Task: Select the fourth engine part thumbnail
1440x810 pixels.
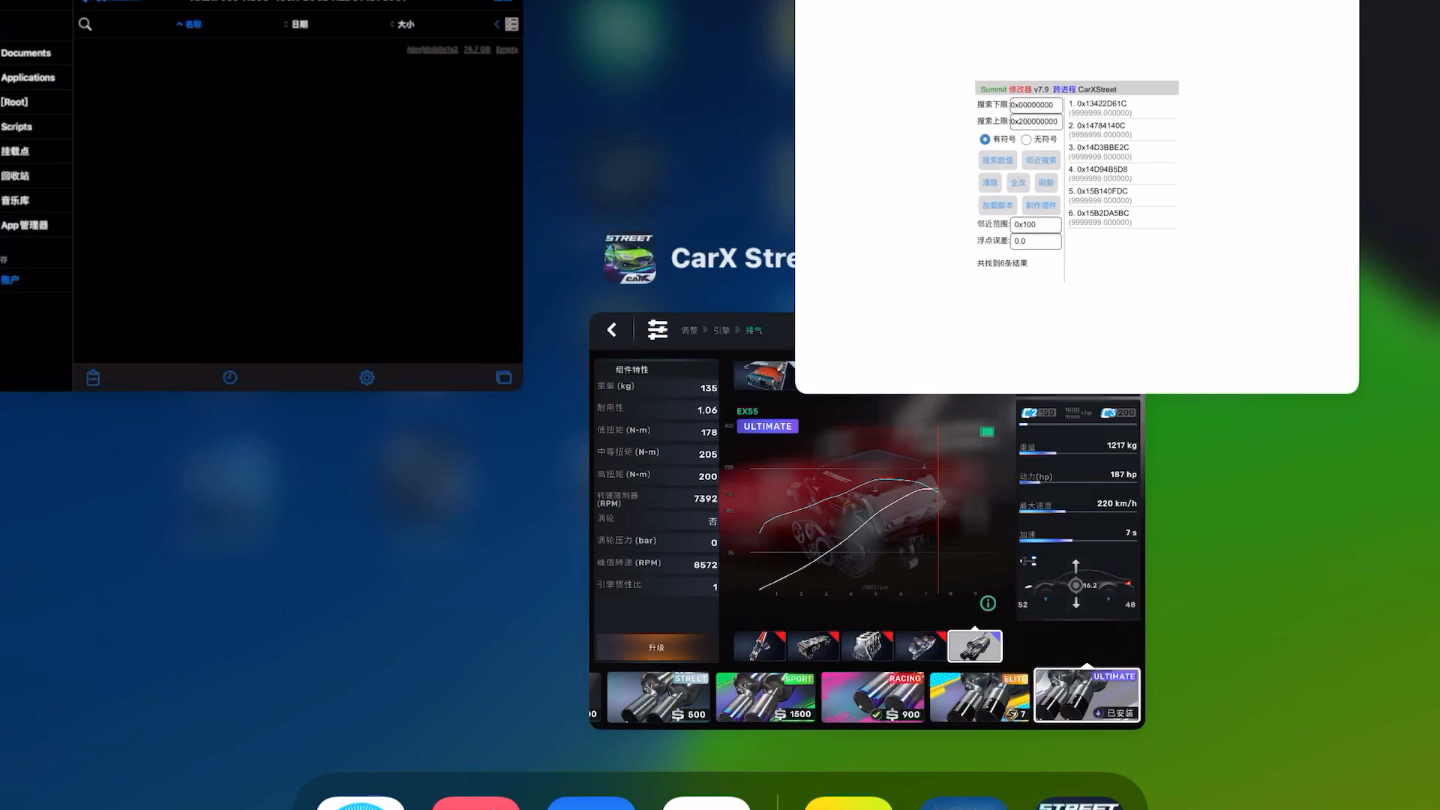Action: tap(921, 646)
